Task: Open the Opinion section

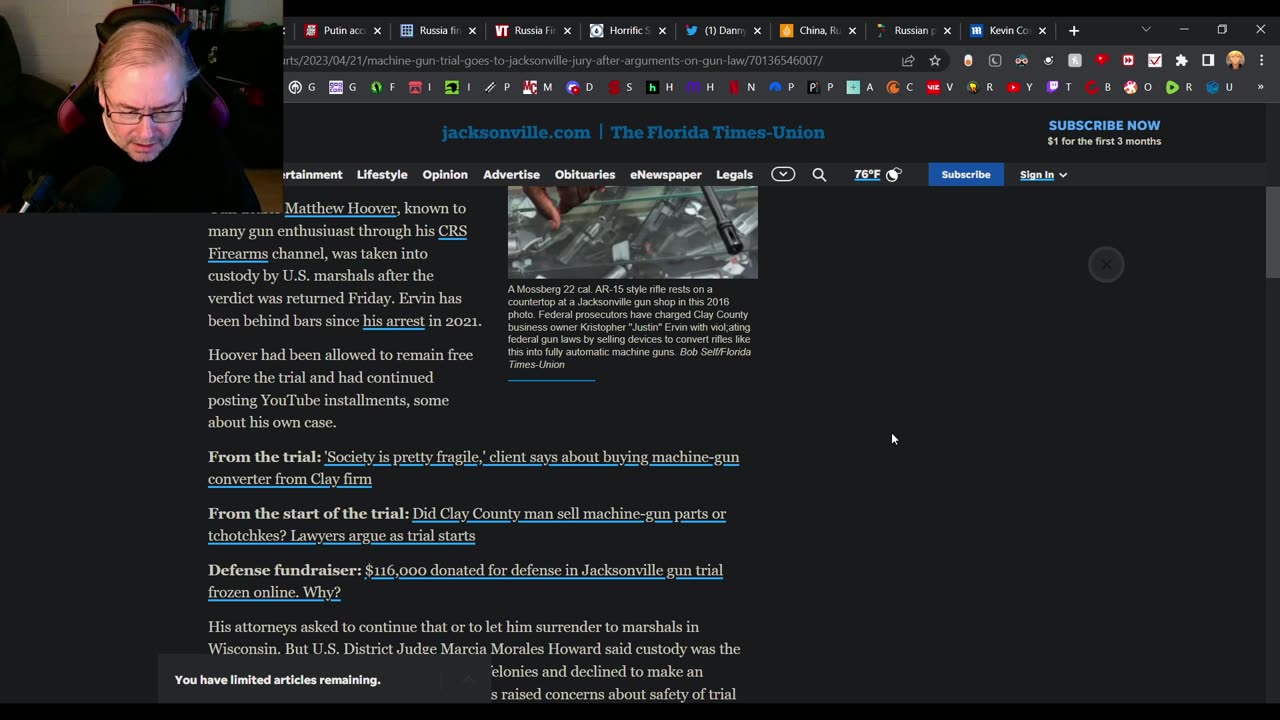Action: (x=445, y=174)
